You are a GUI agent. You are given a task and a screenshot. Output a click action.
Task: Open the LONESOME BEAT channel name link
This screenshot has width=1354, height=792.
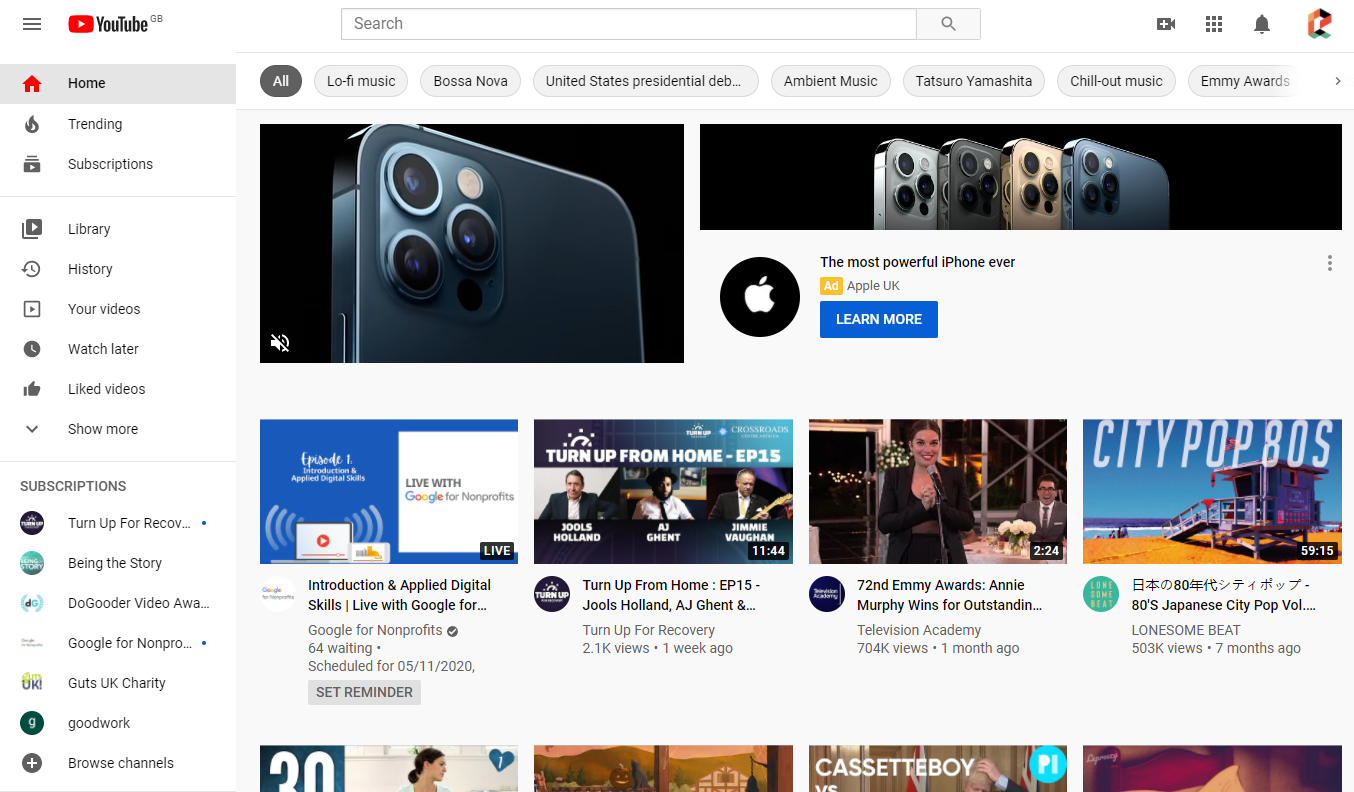point(1186,630)
